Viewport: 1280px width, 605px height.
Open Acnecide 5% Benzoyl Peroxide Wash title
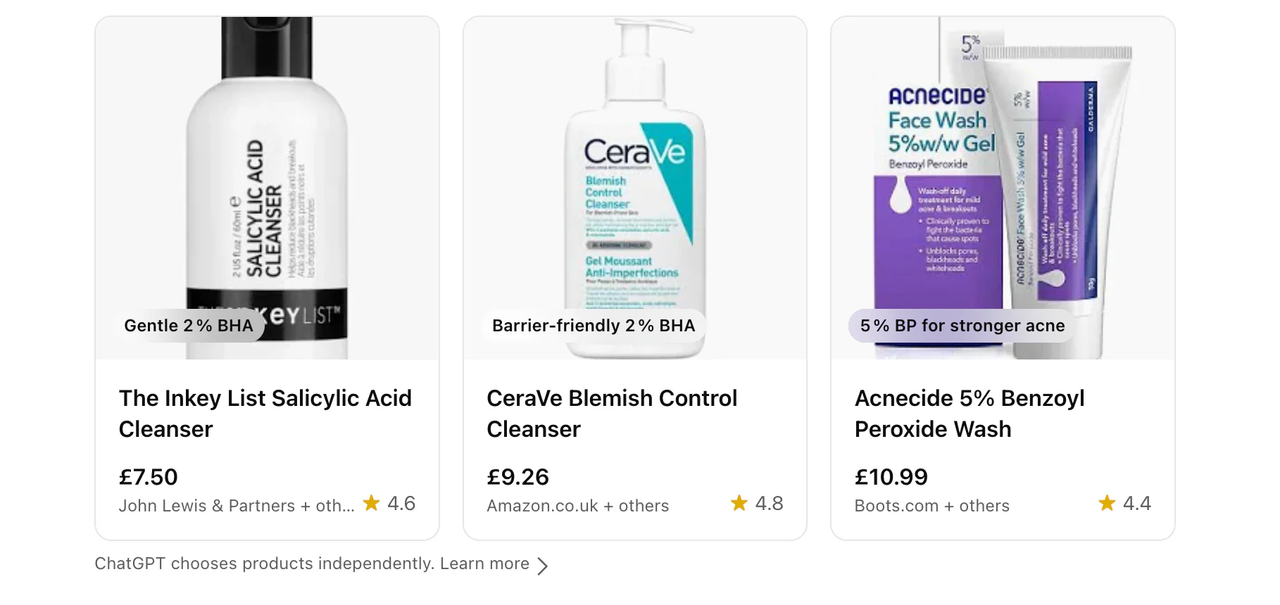coord(969,413)
